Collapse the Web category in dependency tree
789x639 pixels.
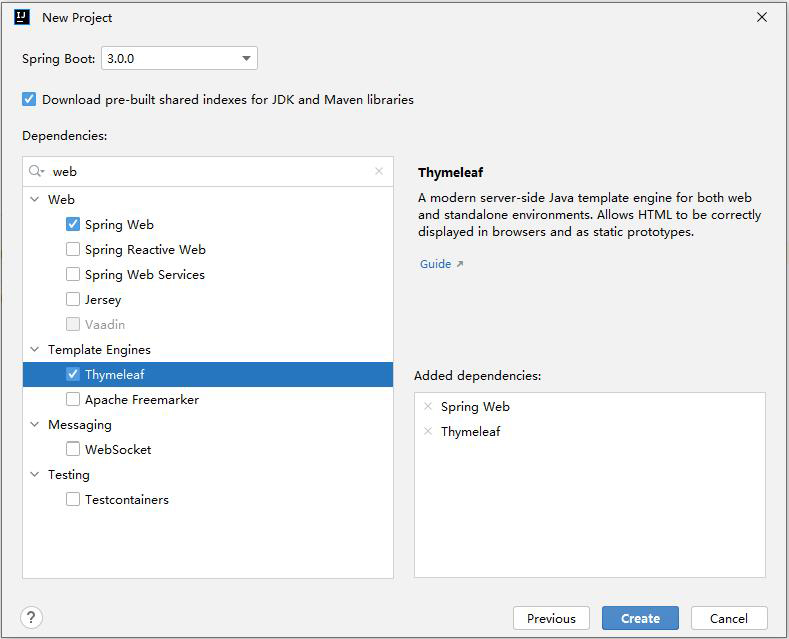[35, 199]
